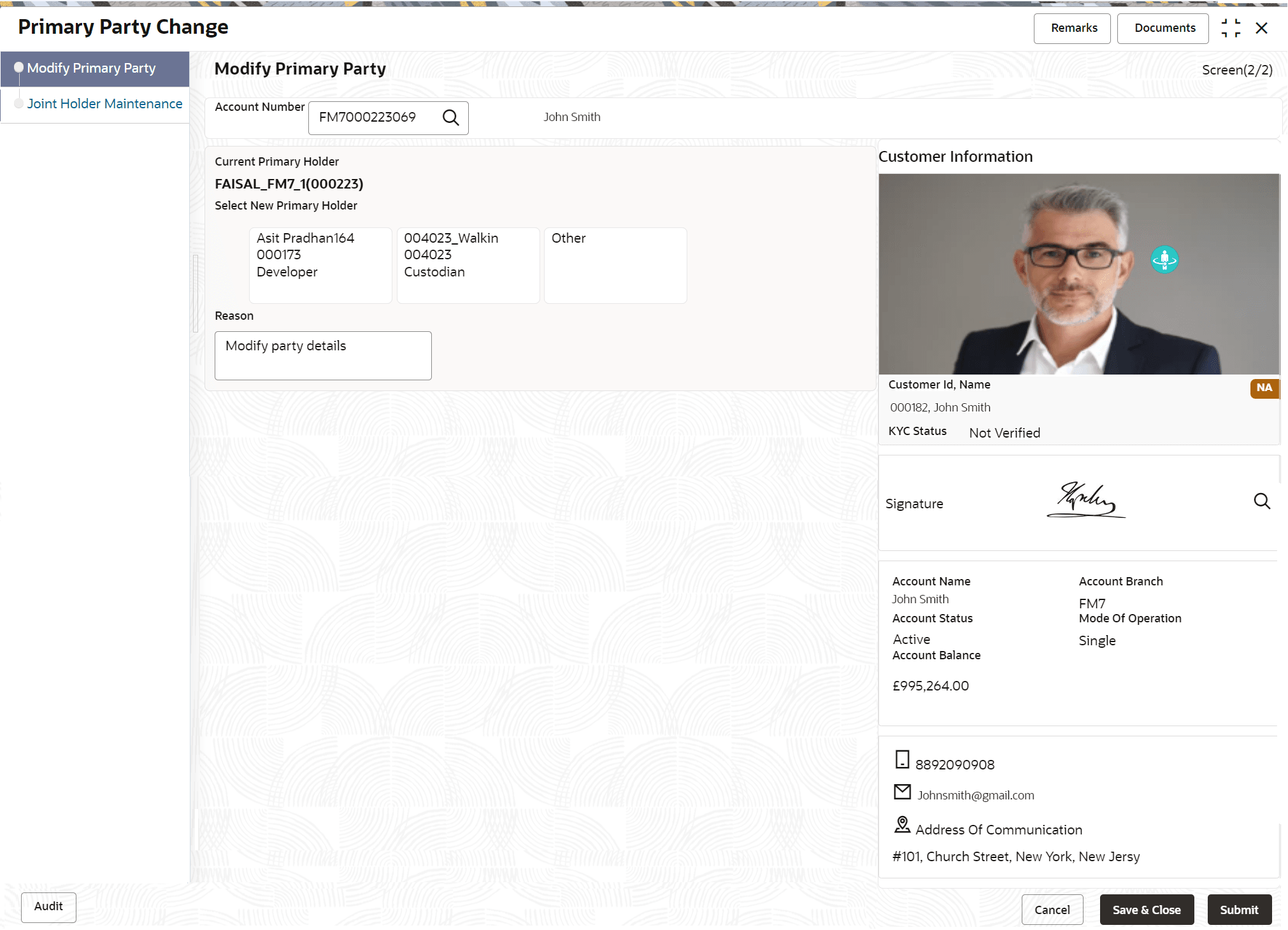Viewport: 1288px width, 930px height.
Task: Click the mobile phone icon
Action: click(x=902, y=759)
